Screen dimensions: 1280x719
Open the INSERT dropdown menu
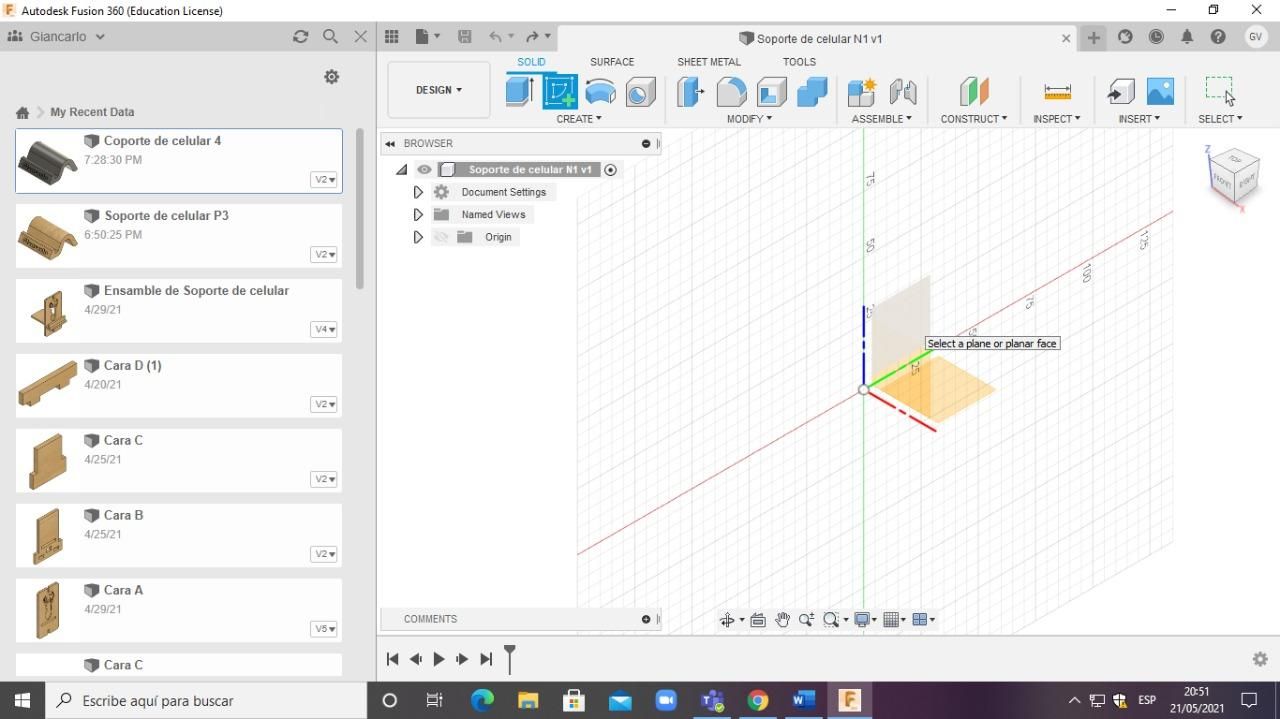1139,119
